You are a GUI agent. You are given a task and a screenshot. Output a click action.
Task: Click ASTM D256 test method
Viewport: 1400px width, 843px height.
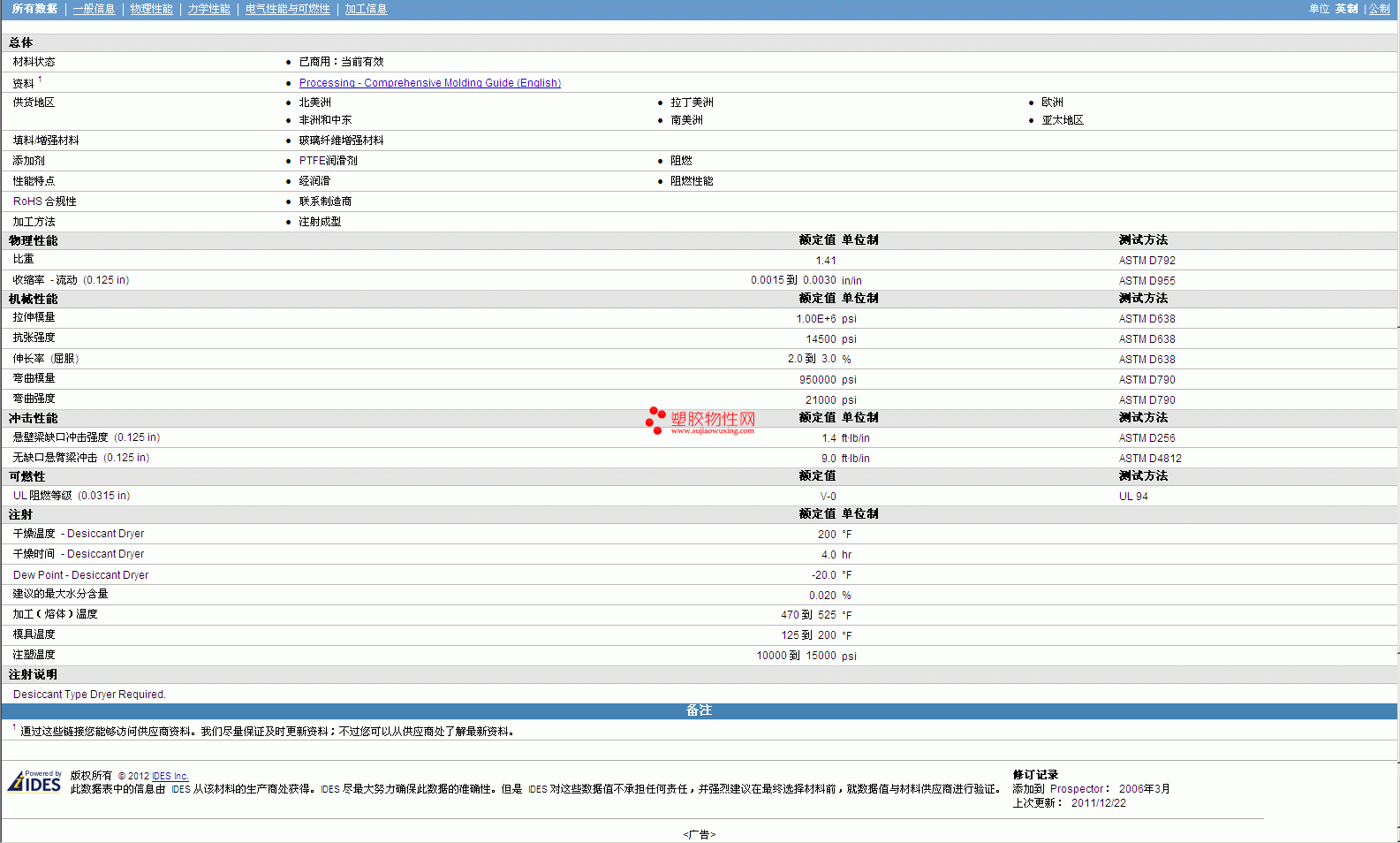pos(1146,438)
